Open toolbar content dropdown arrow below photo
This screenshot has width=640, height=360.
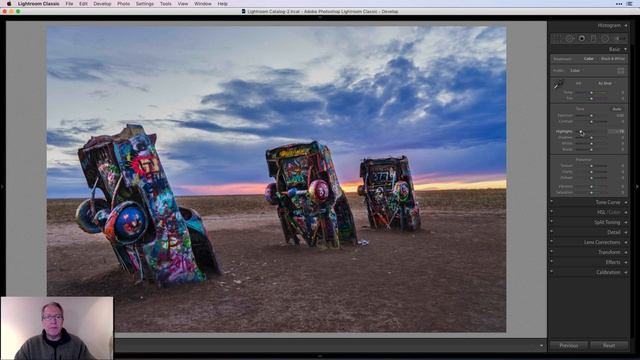click(541, 346)
